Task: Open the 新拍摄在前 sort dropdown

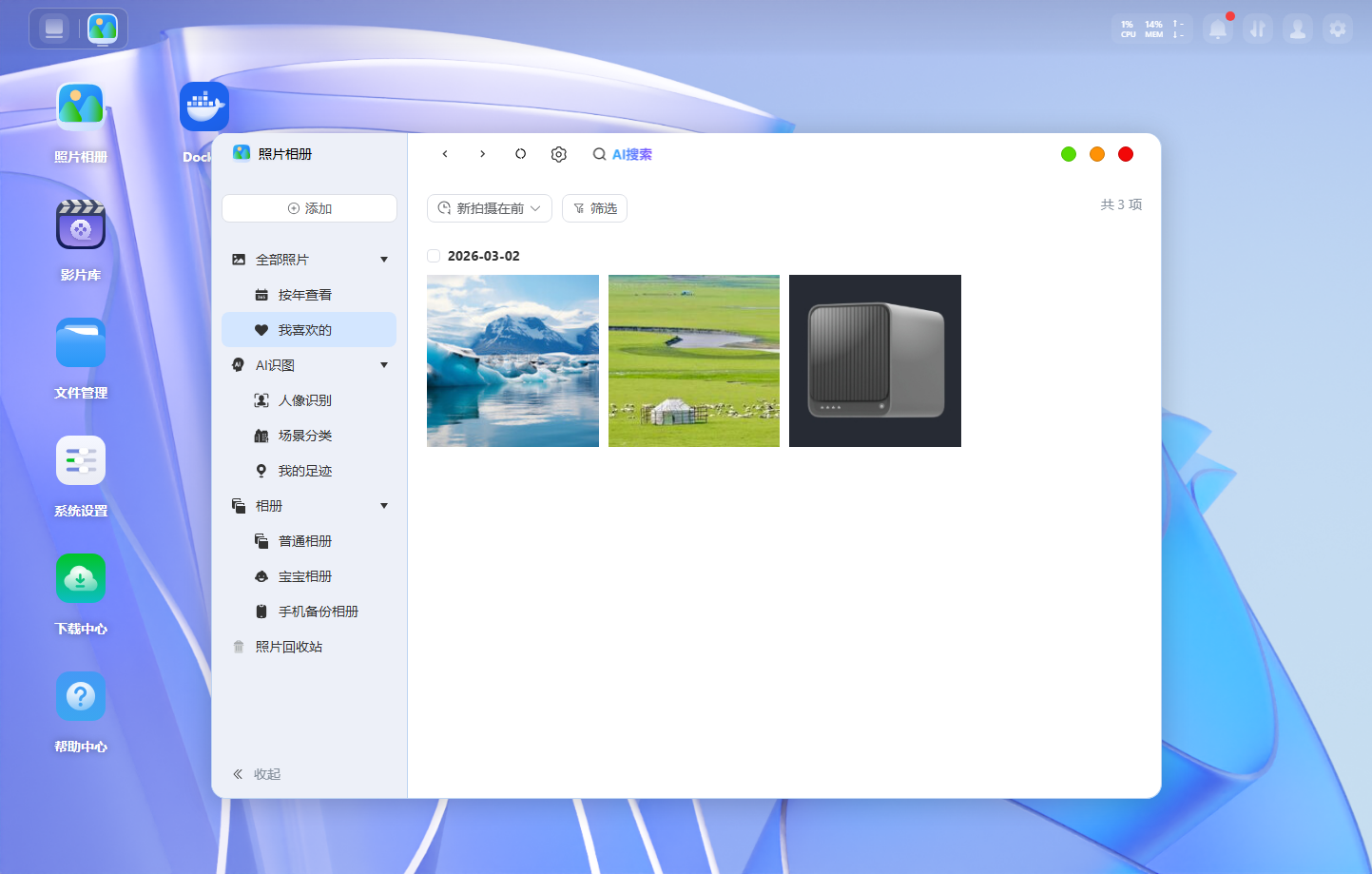Action: 490,208
